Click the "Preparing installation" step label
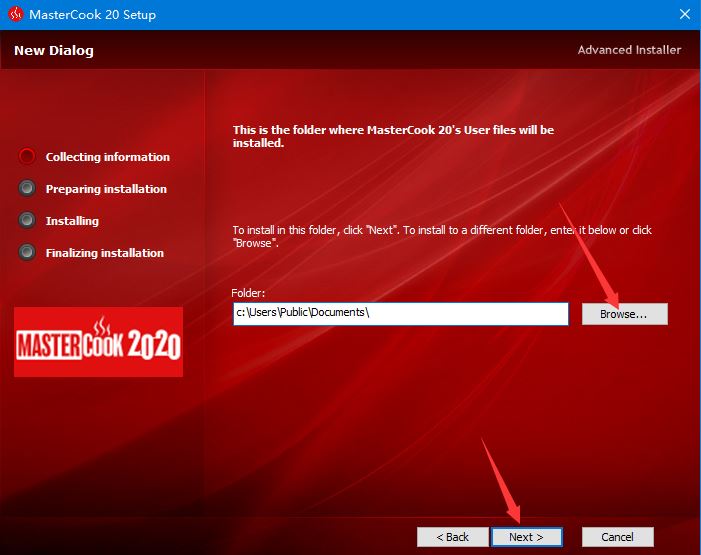Viewport: 701px width, 555px height. pyautogui.click(x=106, y=189)
